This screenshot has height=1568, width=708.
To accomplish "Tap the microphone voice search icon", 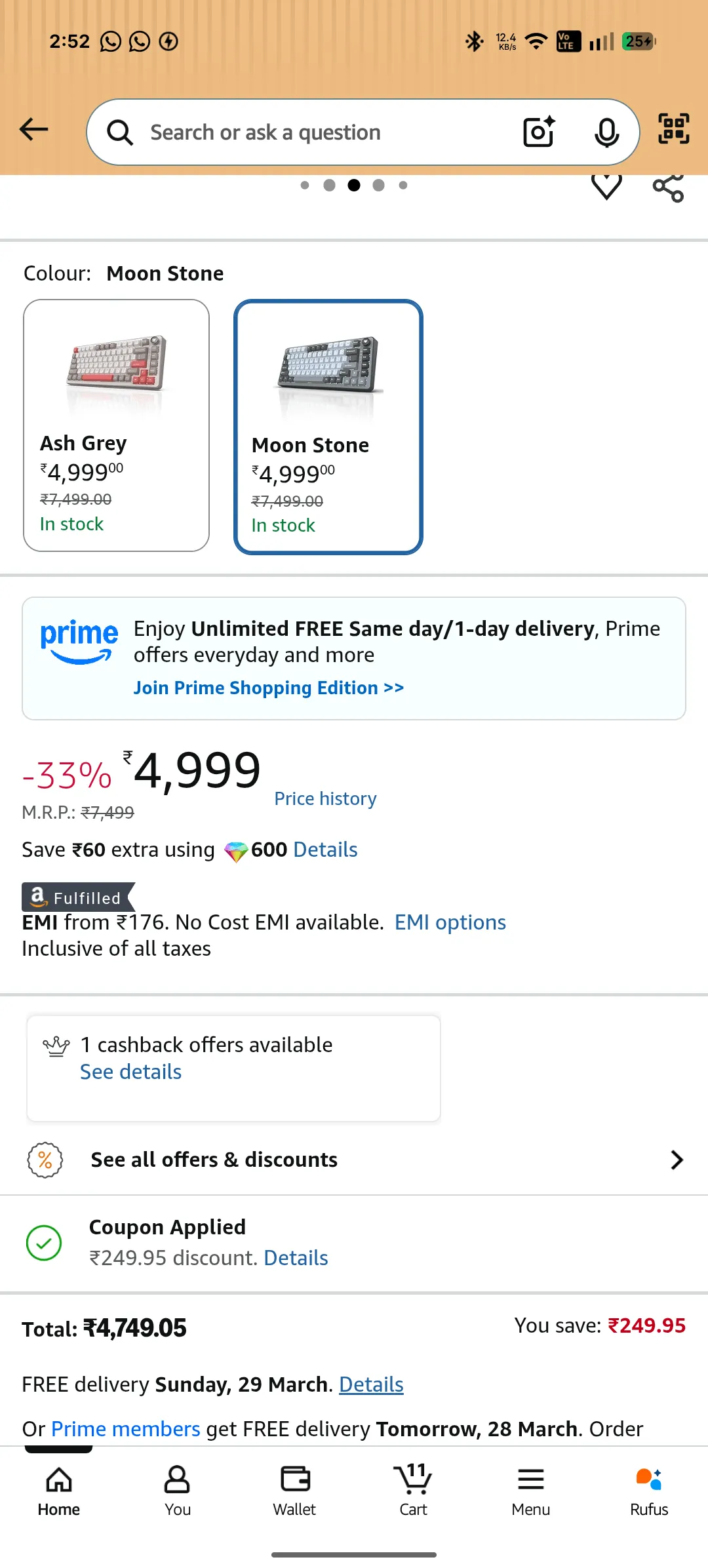I will [x=606, y=132].
